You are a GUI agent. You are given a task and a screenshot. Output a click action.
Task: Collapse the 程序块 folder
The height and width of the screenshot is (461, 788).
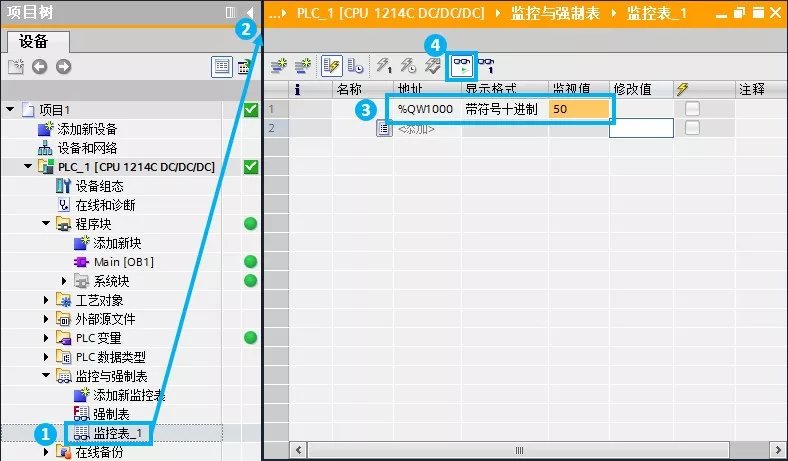pos(46,224)
